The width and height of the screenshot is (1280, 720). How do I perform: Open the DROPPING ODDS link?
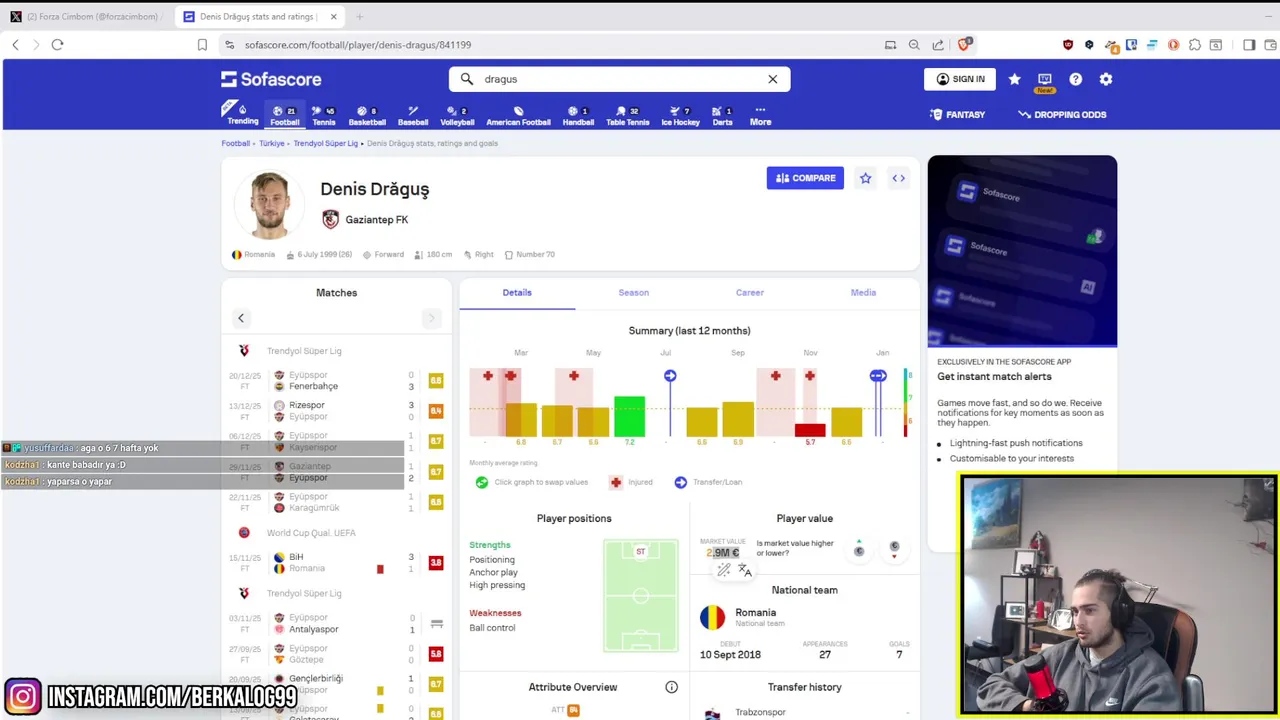tap(1062, 115)
